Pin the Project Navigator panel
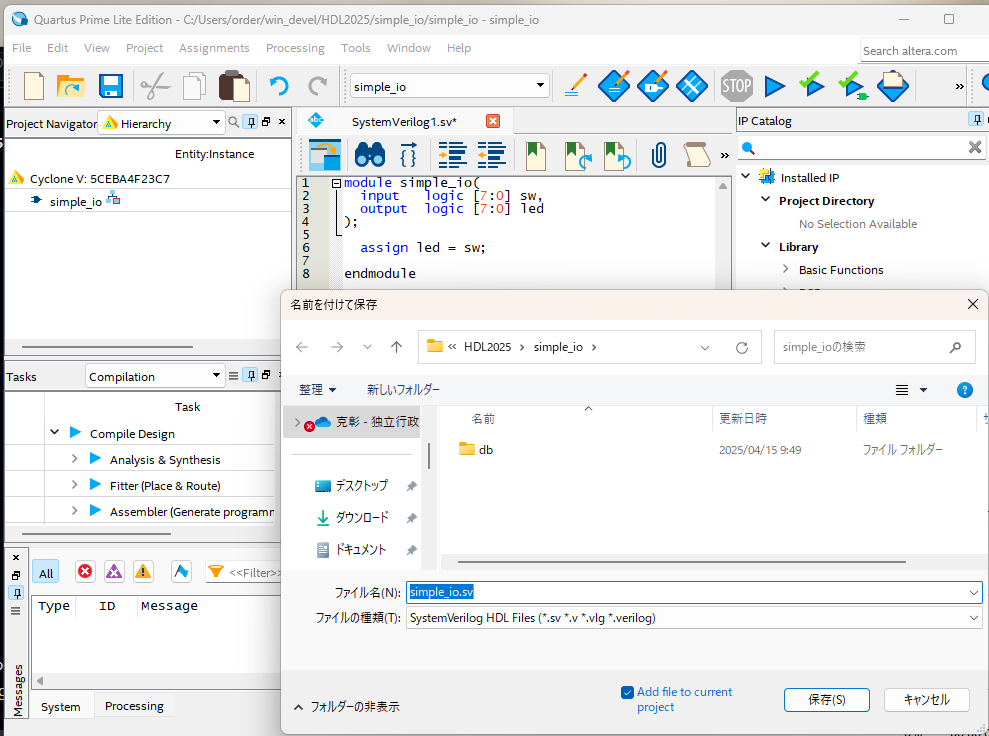989x736 pixels. tap(252, 122)
